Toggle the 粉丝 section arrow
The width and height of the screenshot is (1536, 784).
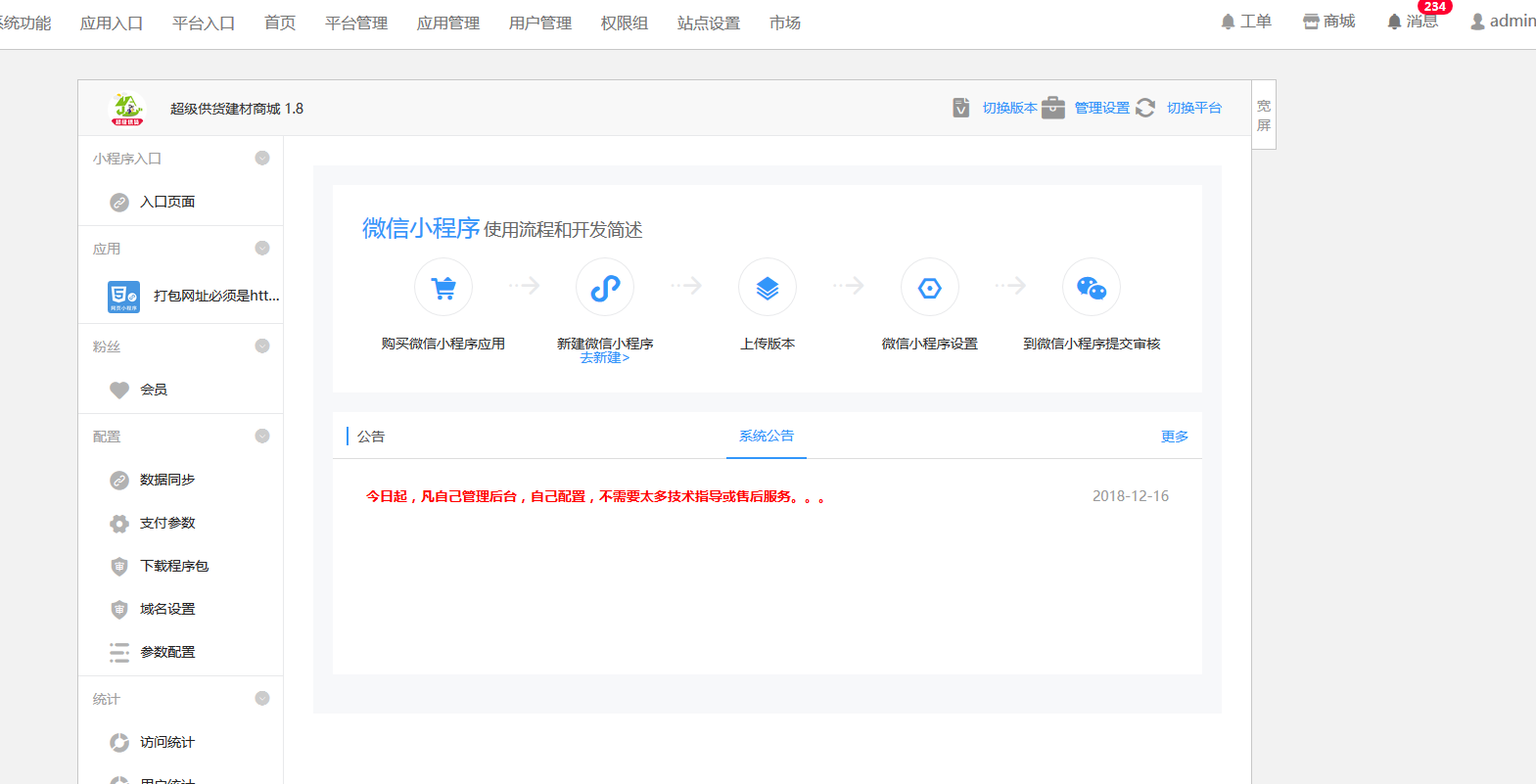point(262,346)
